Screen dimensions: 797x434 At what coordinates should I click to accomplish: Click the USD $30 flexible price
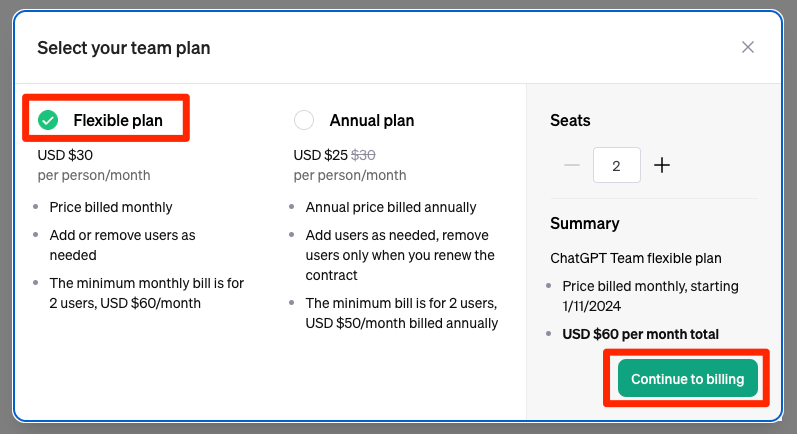click(65, 155)
